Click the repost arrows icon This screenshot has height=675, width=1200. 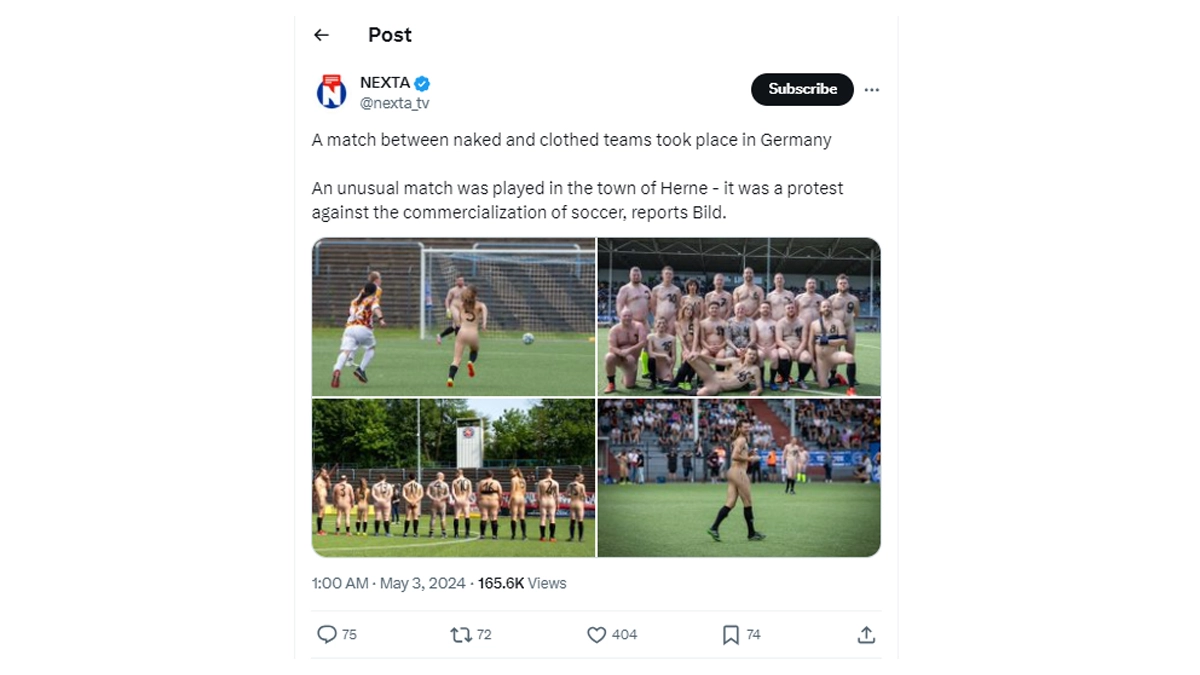461,634
